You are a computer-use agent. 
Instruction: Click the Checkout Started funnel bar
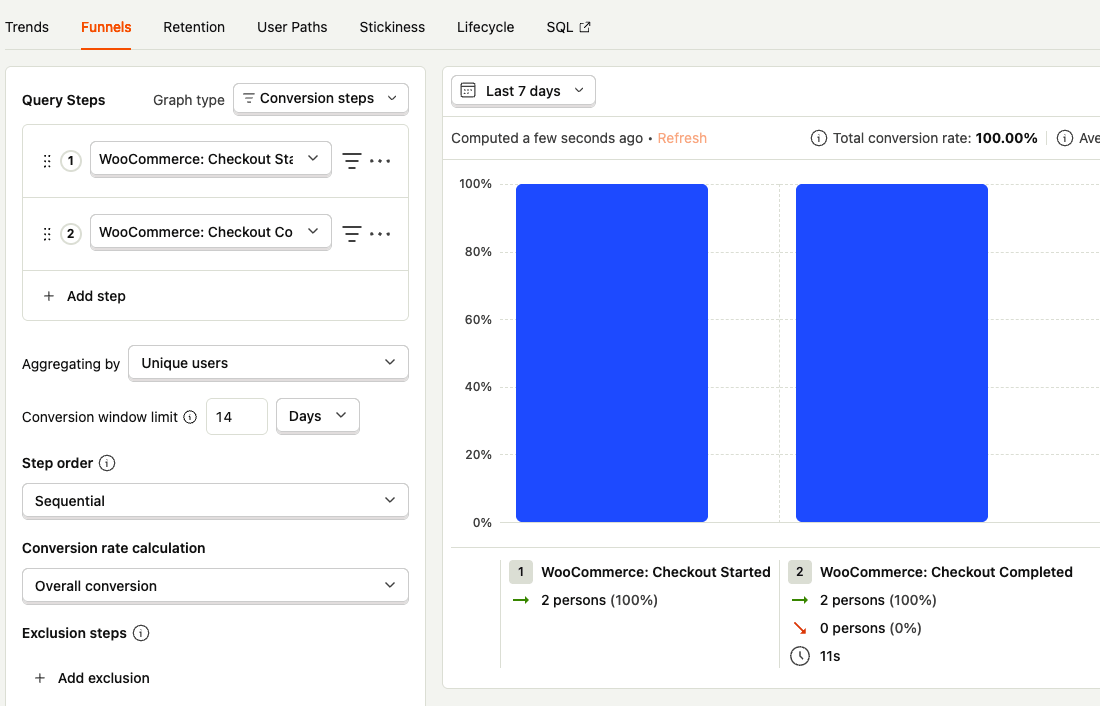[612, 353]
